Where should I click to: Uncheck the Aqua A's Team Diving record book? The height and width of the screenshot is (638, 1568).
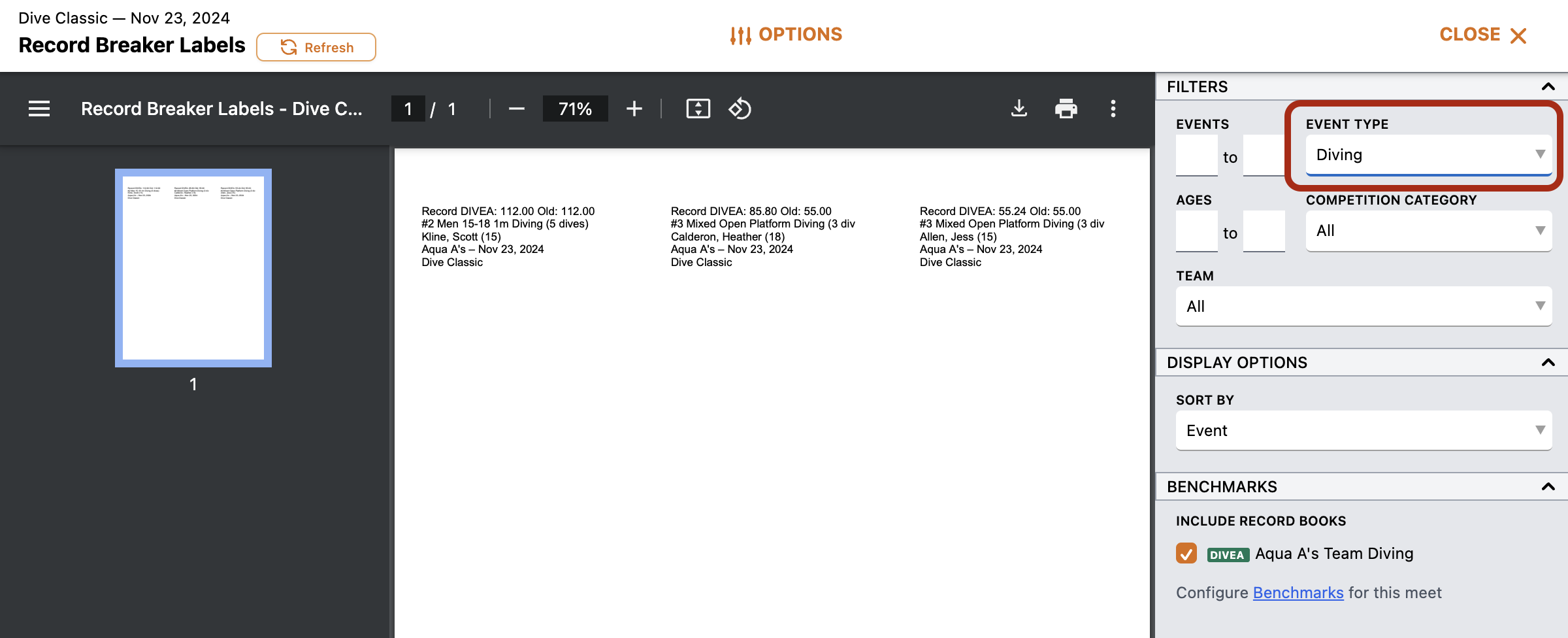pyautogui.click(x=1186, y=554)
